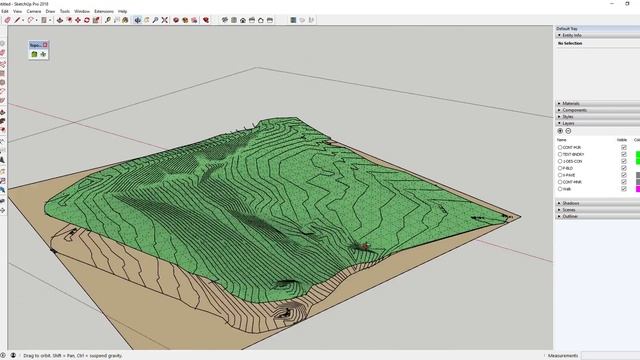
Task: Open the Draw menu
Action: tap(50, 11)
